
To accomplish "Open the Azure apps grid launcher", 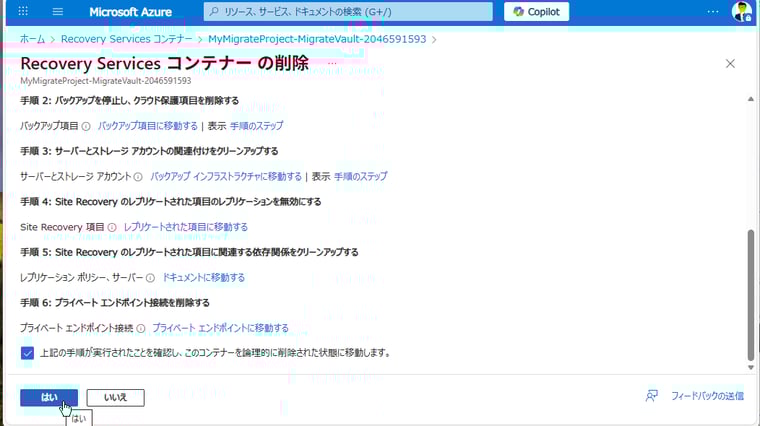I will pyautogui.click(x=23, y=11).
